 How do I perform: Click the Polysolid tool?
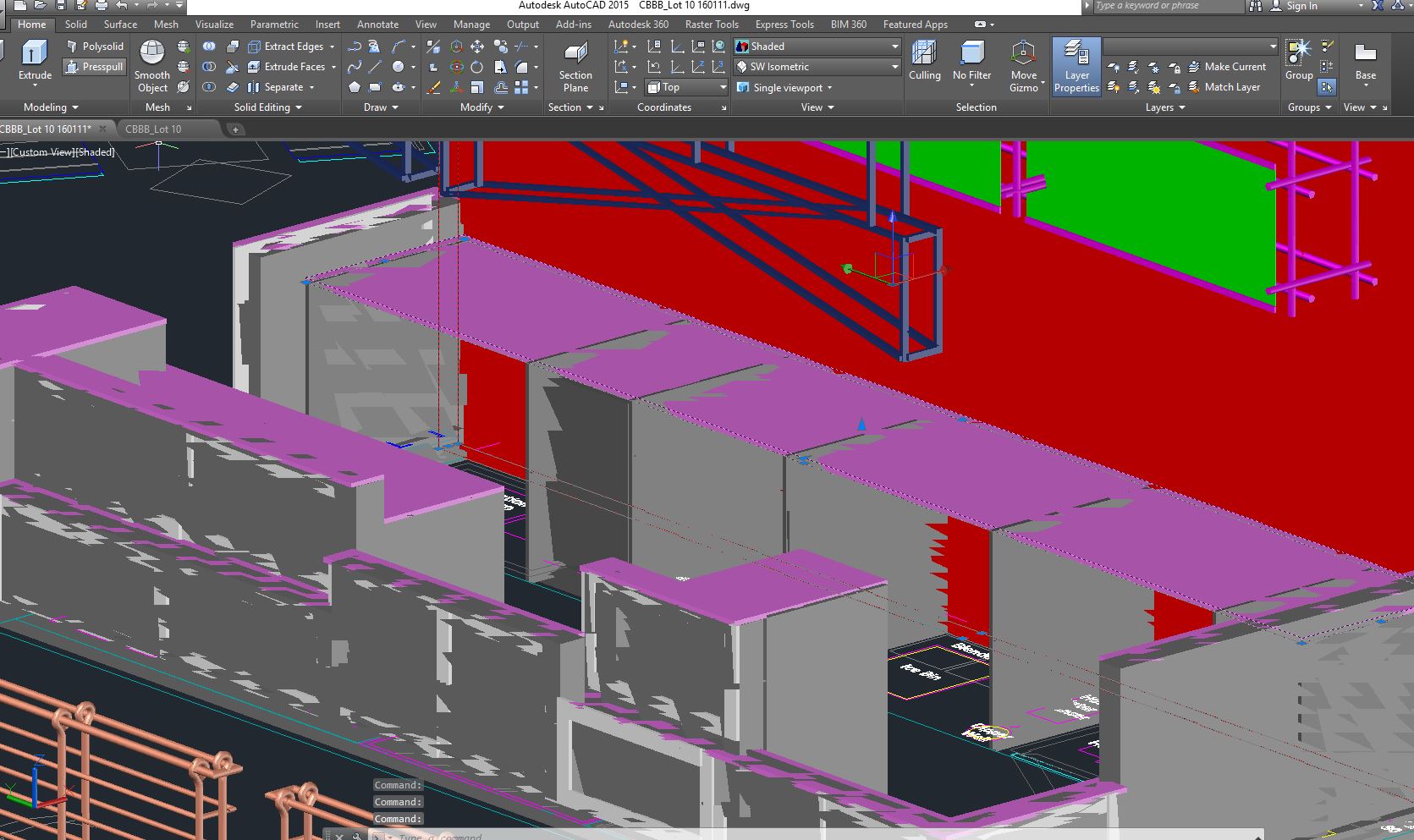pyautogui.click(x=96, y=47)
